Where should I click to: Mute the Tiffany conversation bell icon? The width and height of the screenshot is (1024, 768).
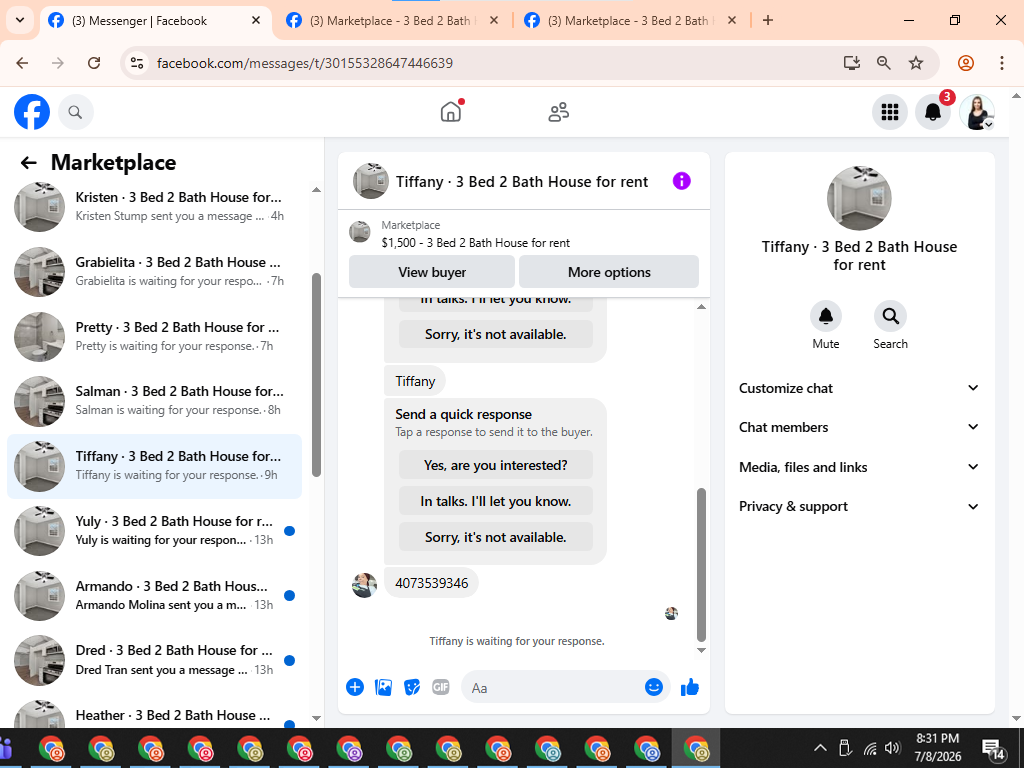click(x=825, y=316)
